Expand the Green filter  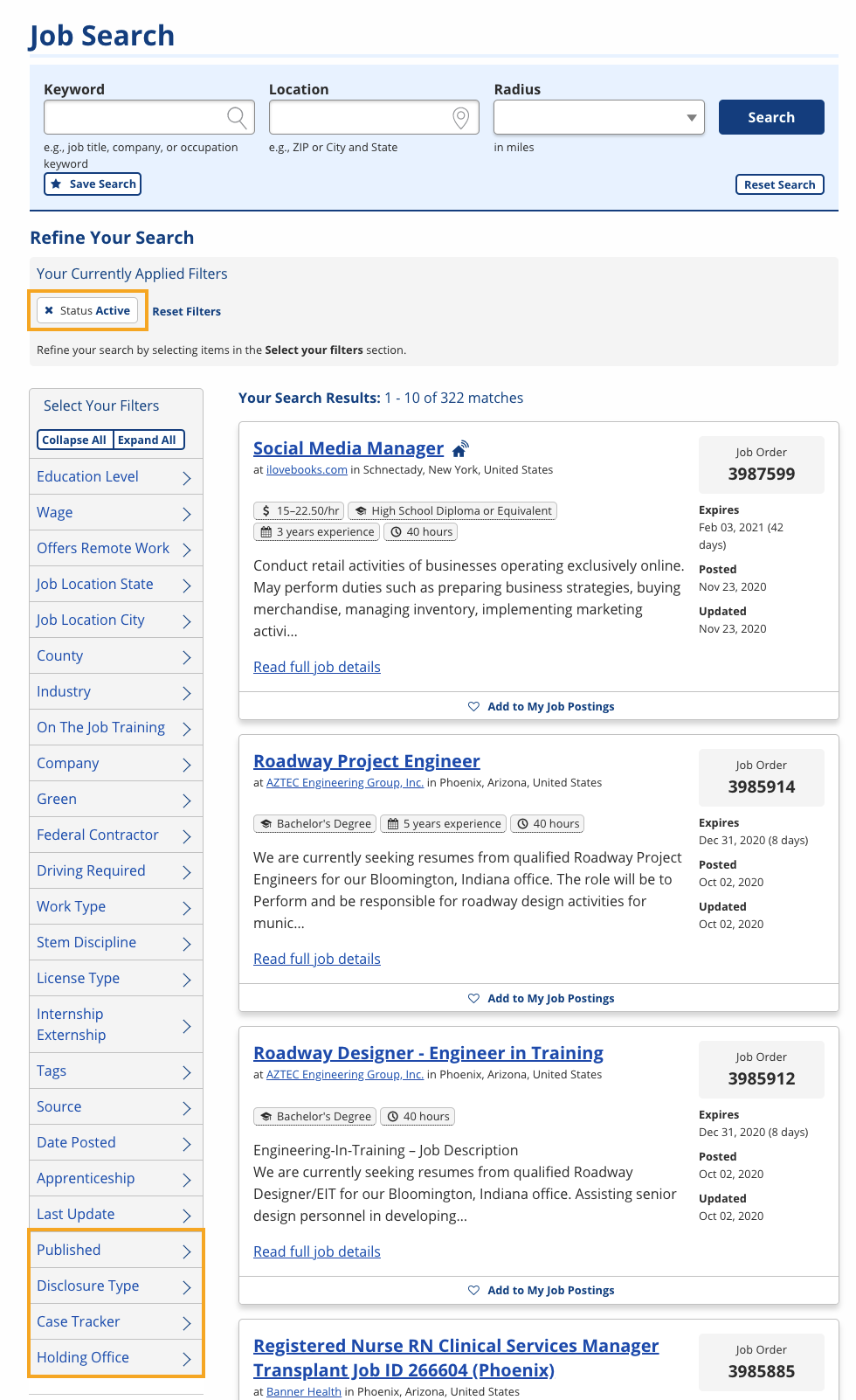116,800
